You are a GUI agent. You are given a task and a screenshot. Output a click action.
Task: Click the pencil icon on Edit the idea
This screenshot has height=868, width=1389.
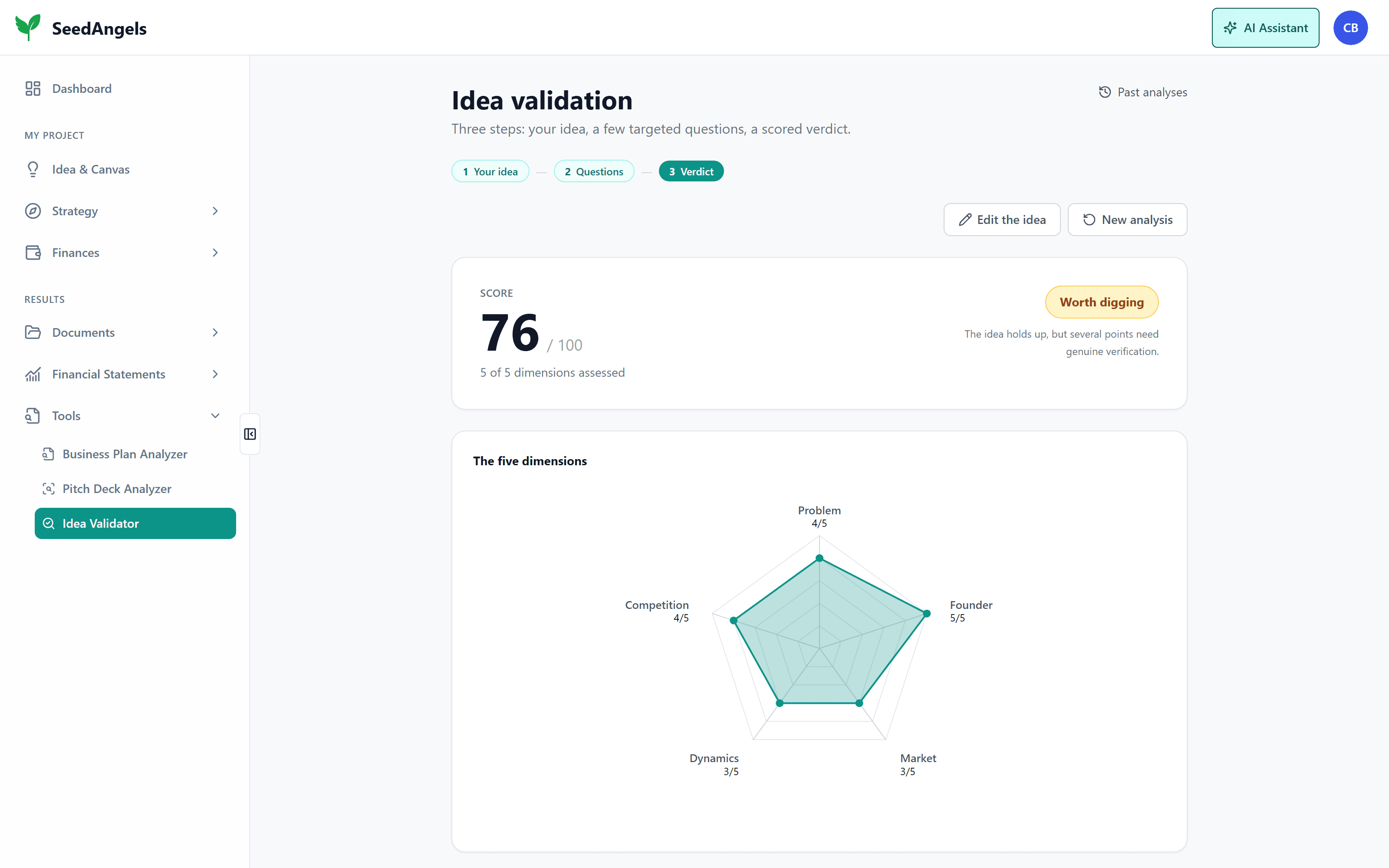pos(965,220)
